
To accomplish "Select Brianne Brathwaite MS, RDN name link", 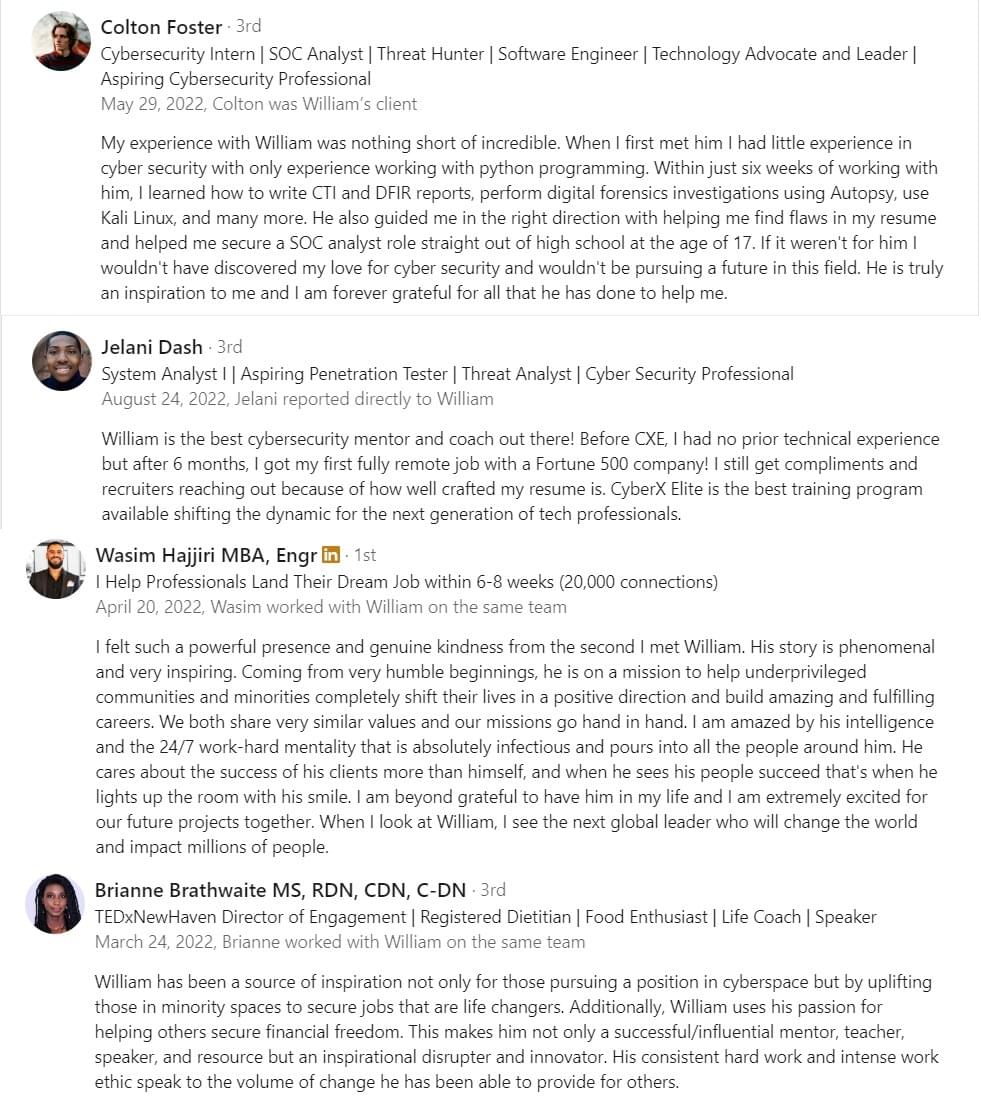I will point(280,890).
